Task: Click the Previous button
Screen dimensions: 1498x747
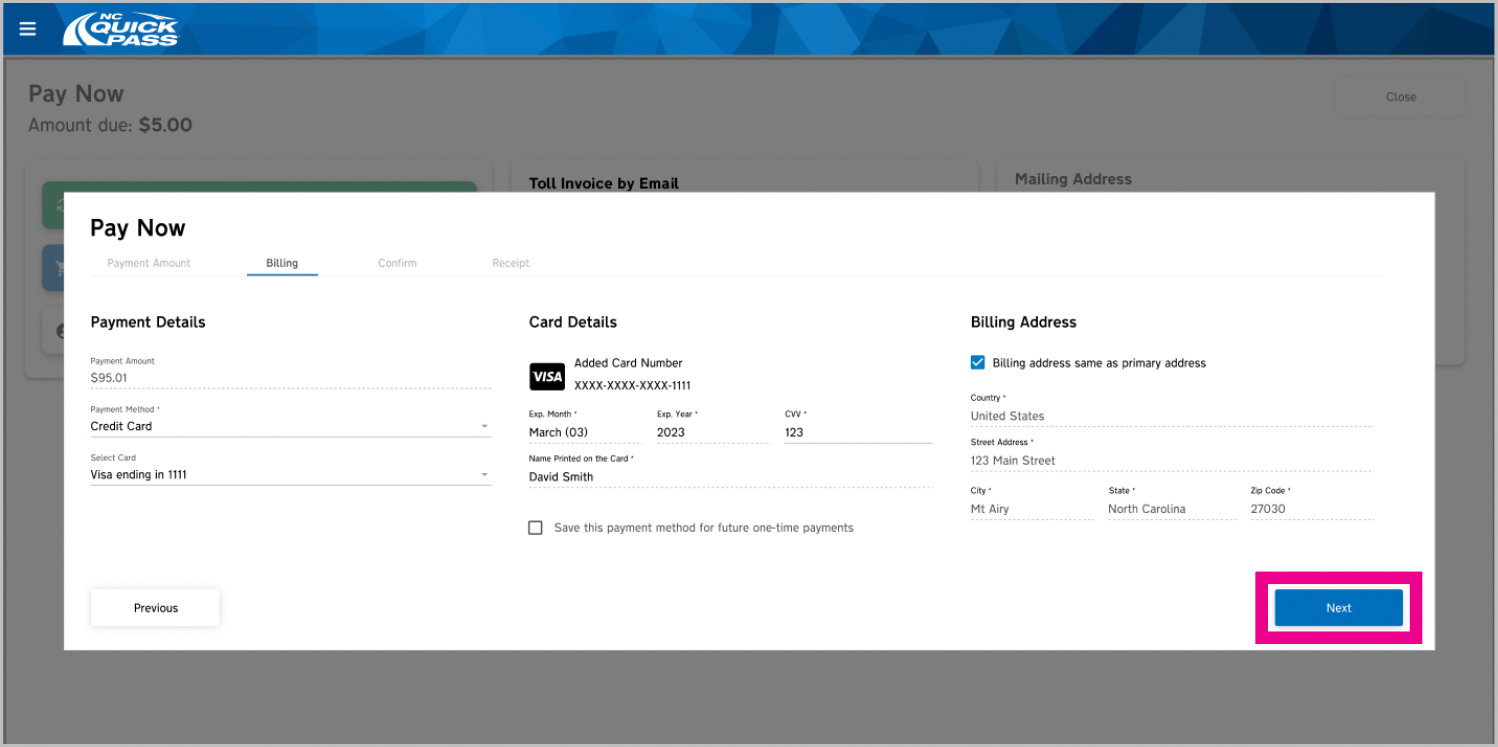Action: [155, 608]
